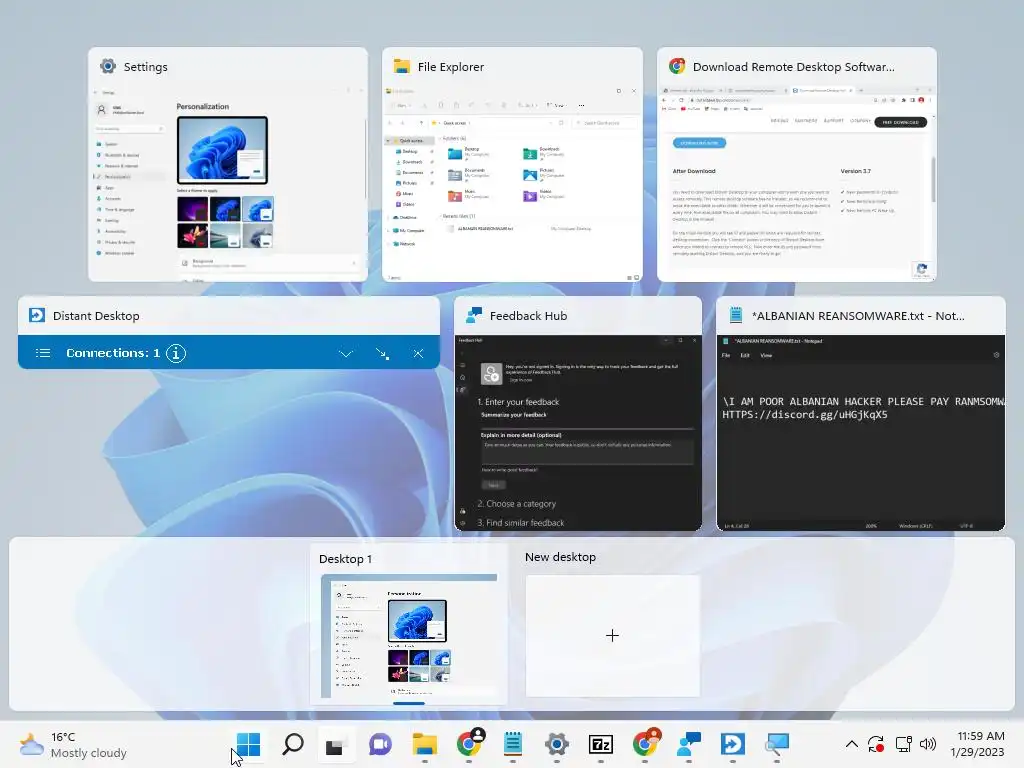Open the hamburger menu in Distant Desktop bar
This screenshot has width=1024, height=768.
pos(43,353)
